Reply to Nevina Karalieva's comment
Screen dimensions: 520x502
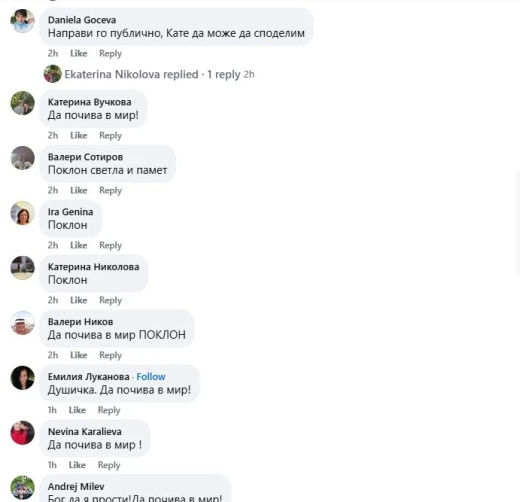point(109,465)
